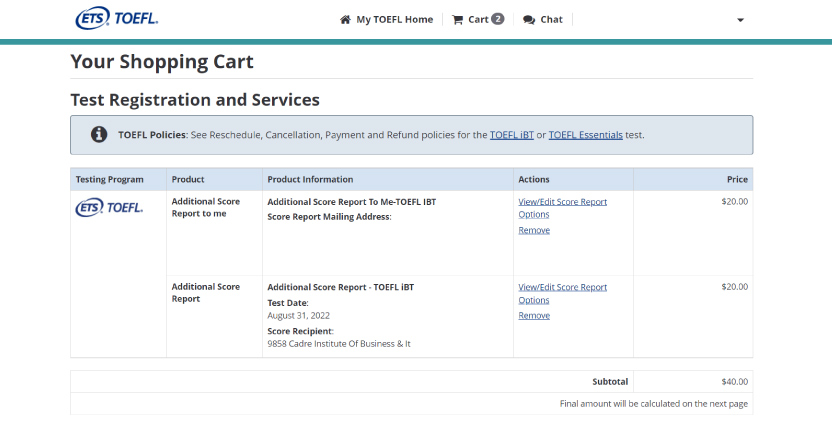Click the info icon in TOEFL Policies banner
832x426 pixels.
(x=99, y=135)
